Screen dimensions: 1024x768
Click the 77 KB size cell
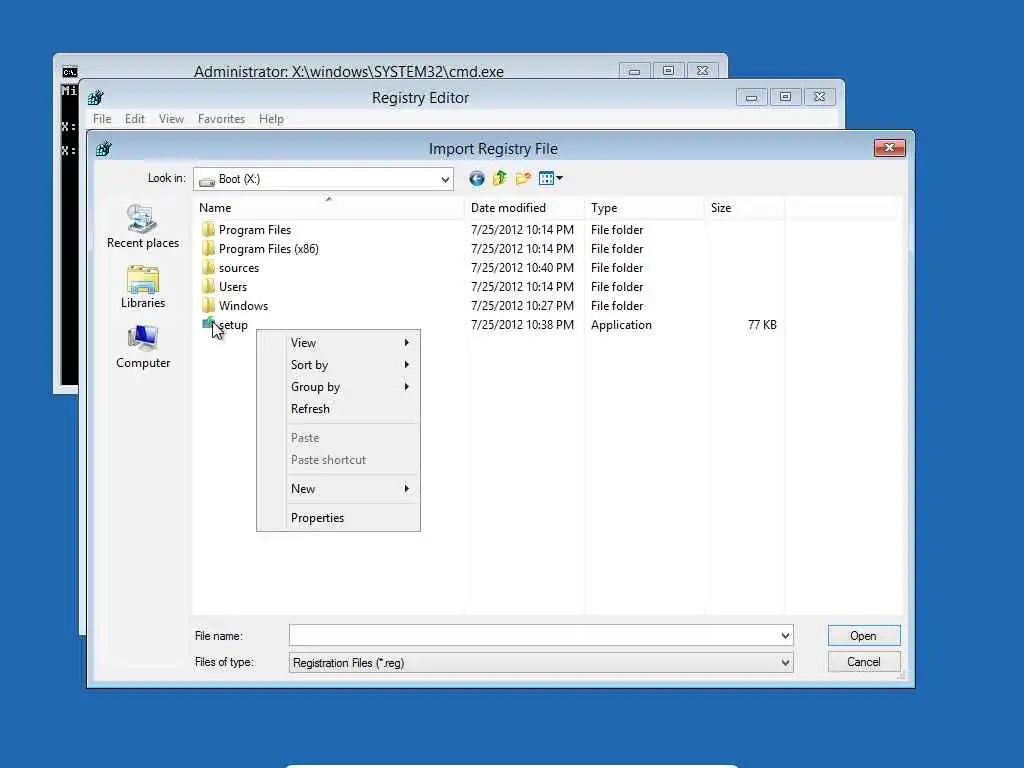coord(762,325)
